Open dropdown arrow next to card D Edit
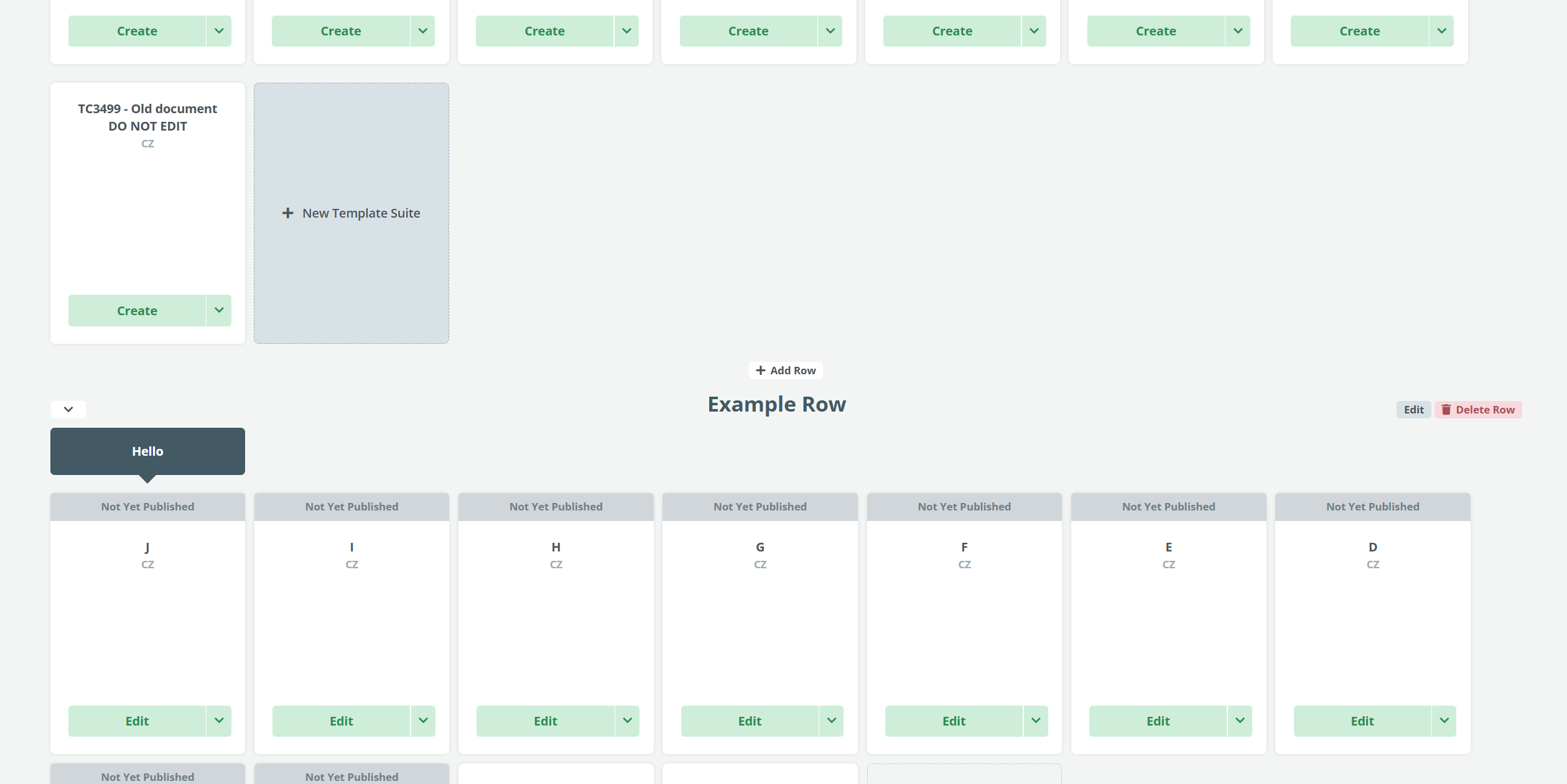The height and width of the screenshot is (784, 1567). 1444,721
